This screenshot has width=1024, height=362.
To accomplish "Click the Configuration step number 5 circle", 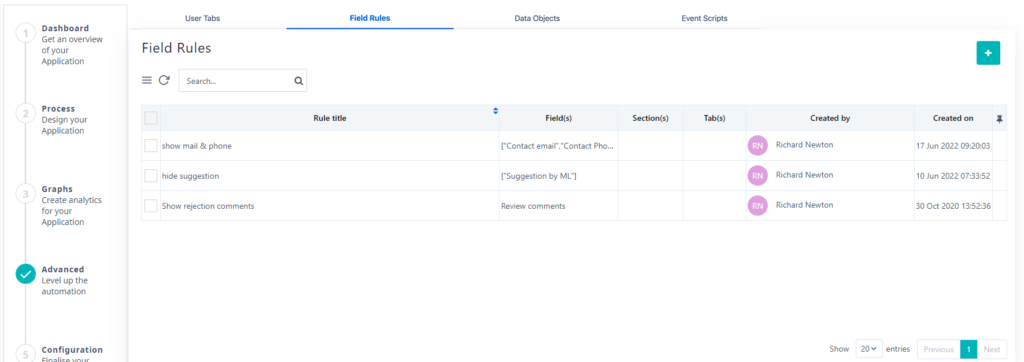I will (25, 354).
